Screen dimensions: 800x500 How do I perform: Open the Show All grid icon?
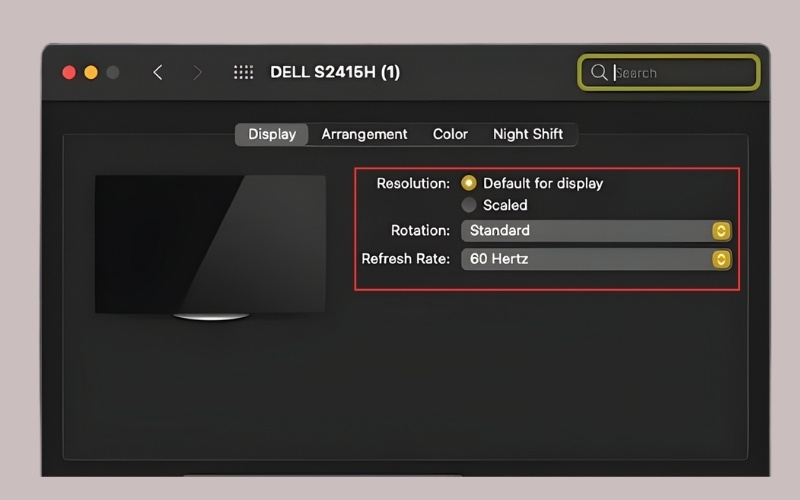tap(243, 72)
